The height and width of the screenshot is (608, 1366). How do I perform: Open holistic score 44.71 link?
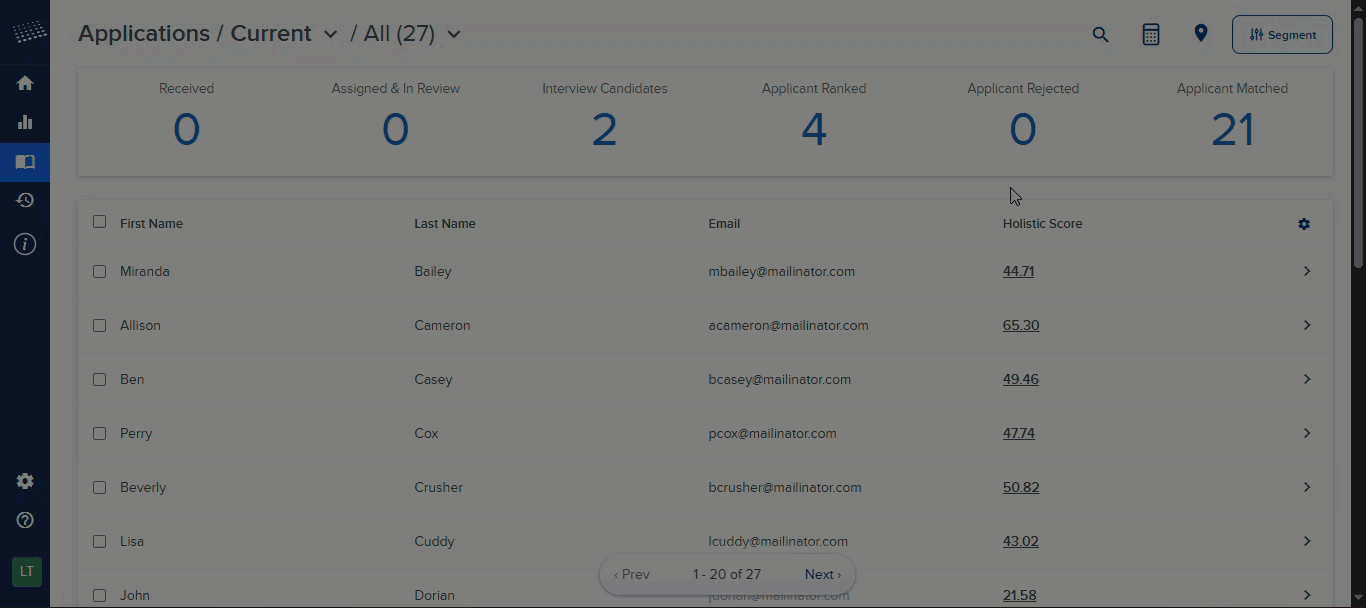tap(1018, 271)
